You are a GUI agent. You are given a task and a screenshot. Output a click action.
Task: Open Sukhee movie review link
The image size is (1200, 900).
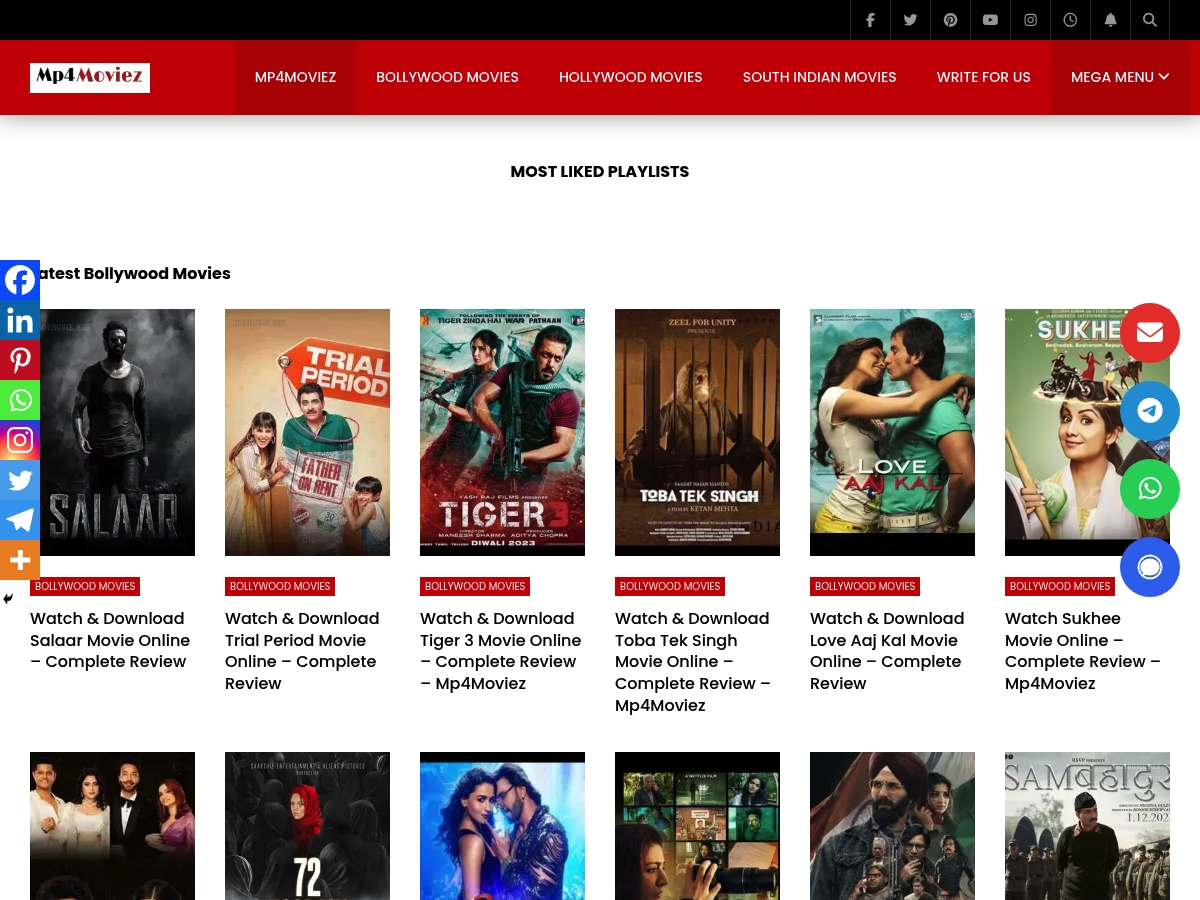[x=1083, y=651]
